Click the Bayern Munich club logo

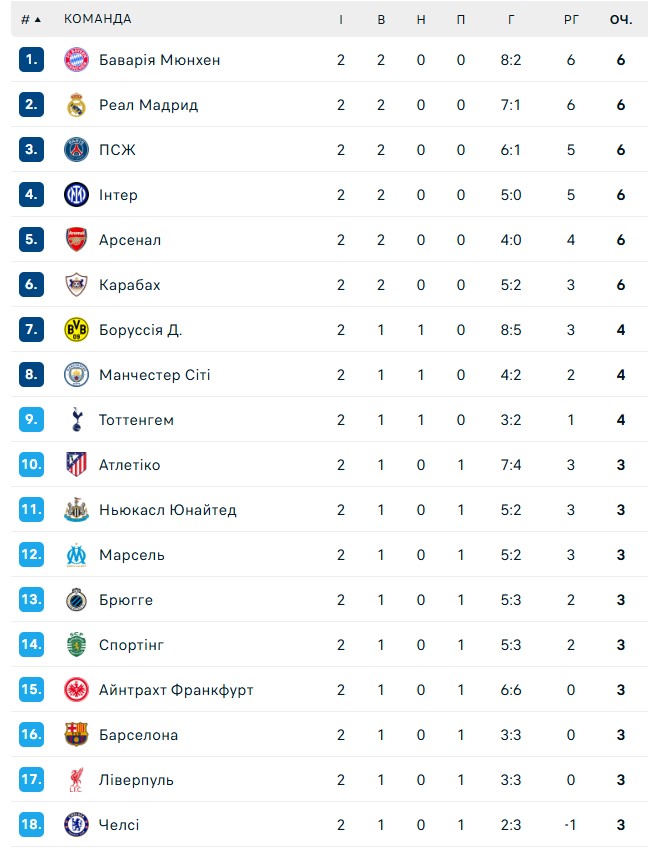pos(77,60)
